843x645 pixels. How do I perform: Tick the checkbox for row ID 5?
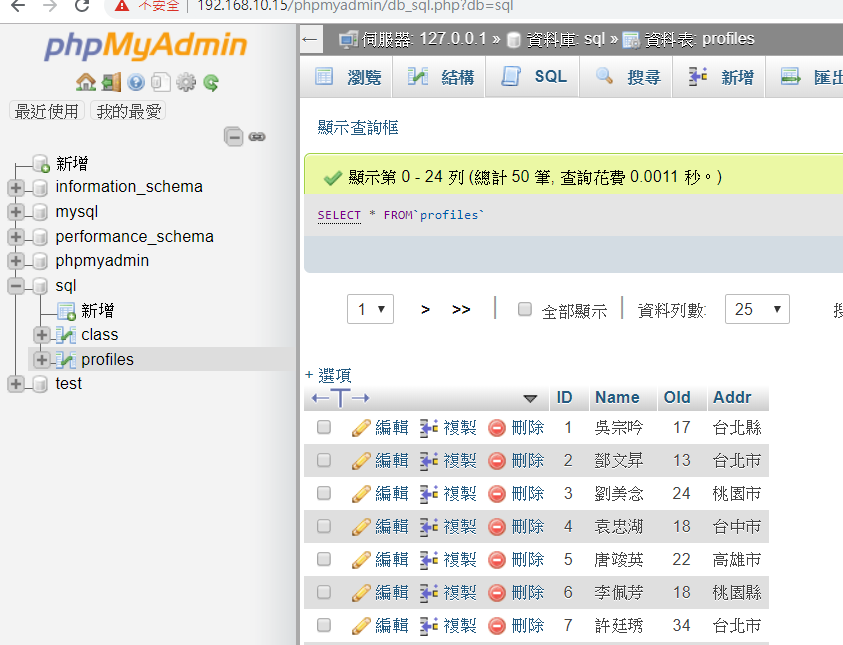click(324, 559)
